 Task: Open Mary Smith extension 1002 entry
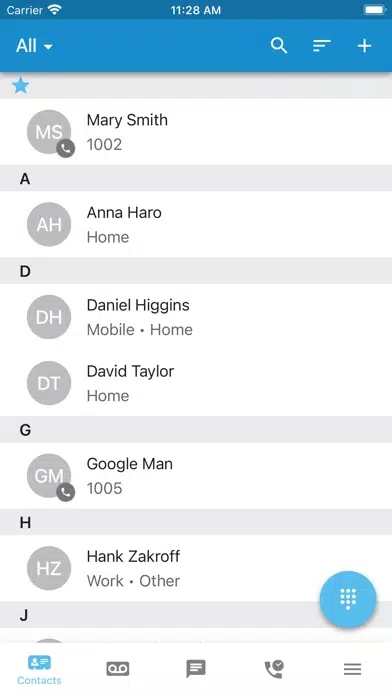(x=196, y=131)
